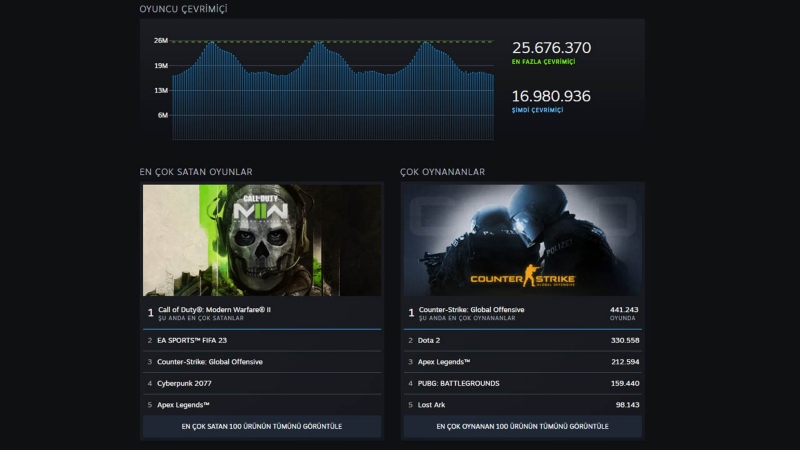Screen dimensions: 800x450
Task: Open Counter-Strike: Global Offensive in top sellers list
Action: [x=210, y=362]
